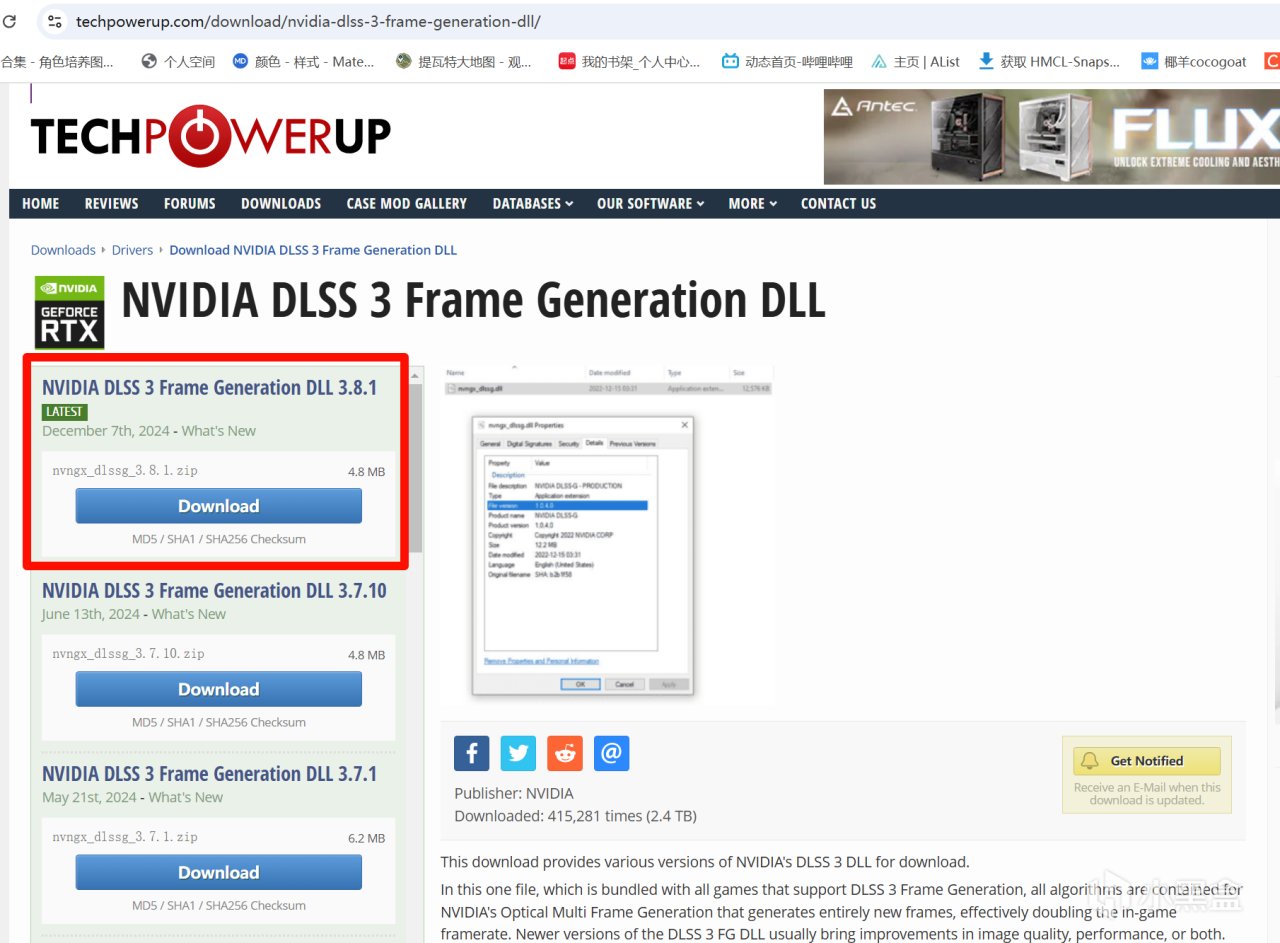
Task: Click the page heading NVIDIA DLSS 3 Frame Generation DLL
Action: (474, 300)
